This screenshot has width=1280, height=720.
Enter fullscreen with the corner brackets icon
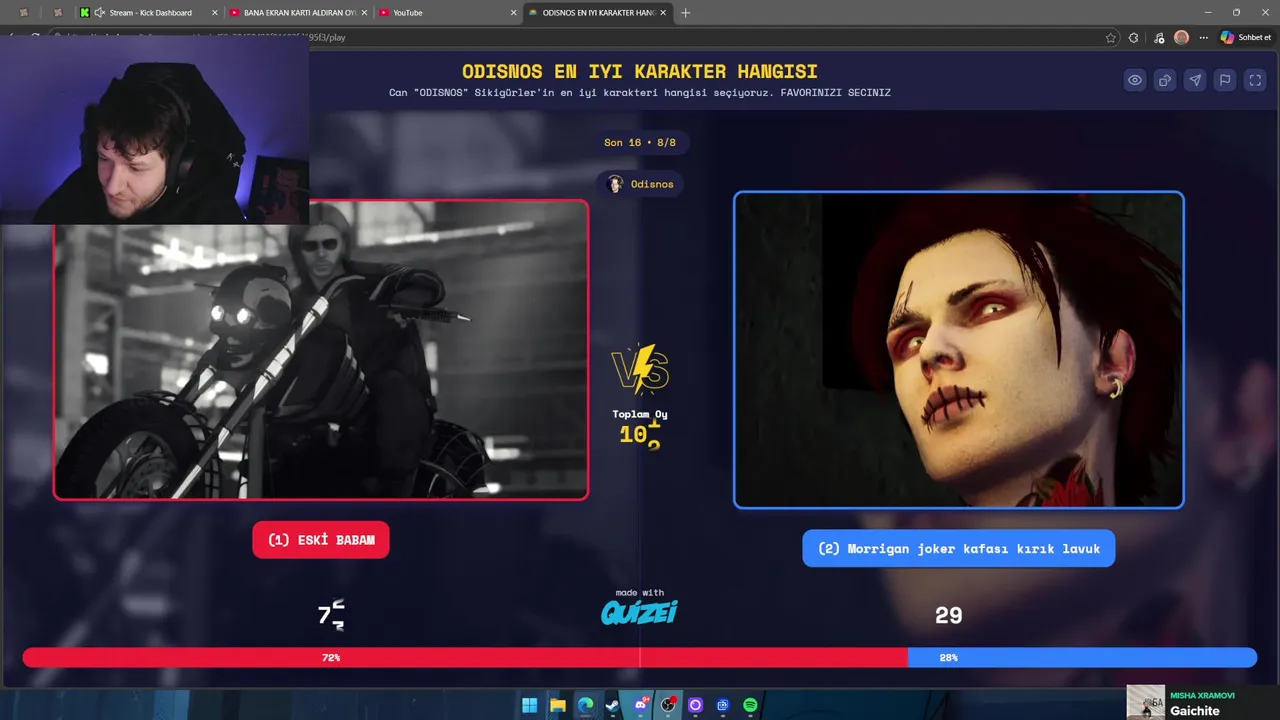click(x=1255, y=81)
